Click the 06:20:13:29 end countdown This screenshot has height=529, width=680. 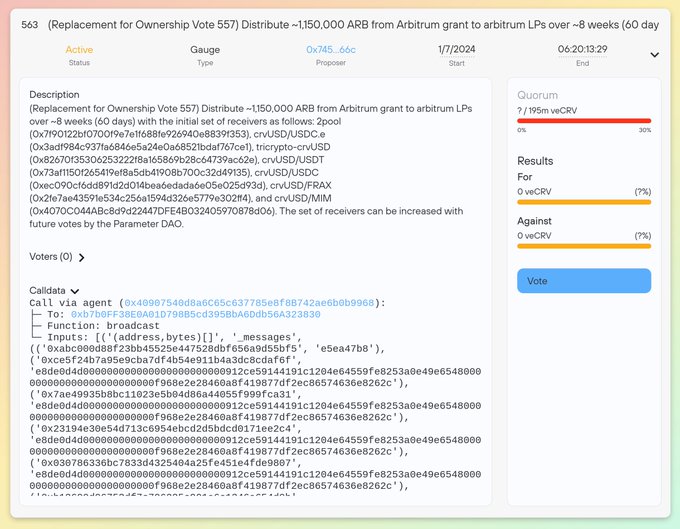582,49
